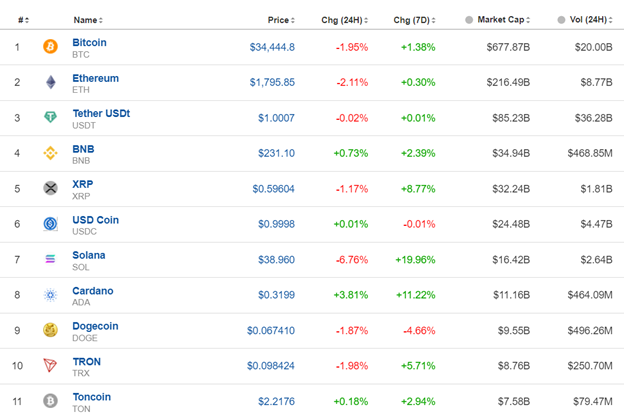The height and width of the screenshot is (416, 624).
Task: Sort by Chg (24H) column
Action: (345, 20)
